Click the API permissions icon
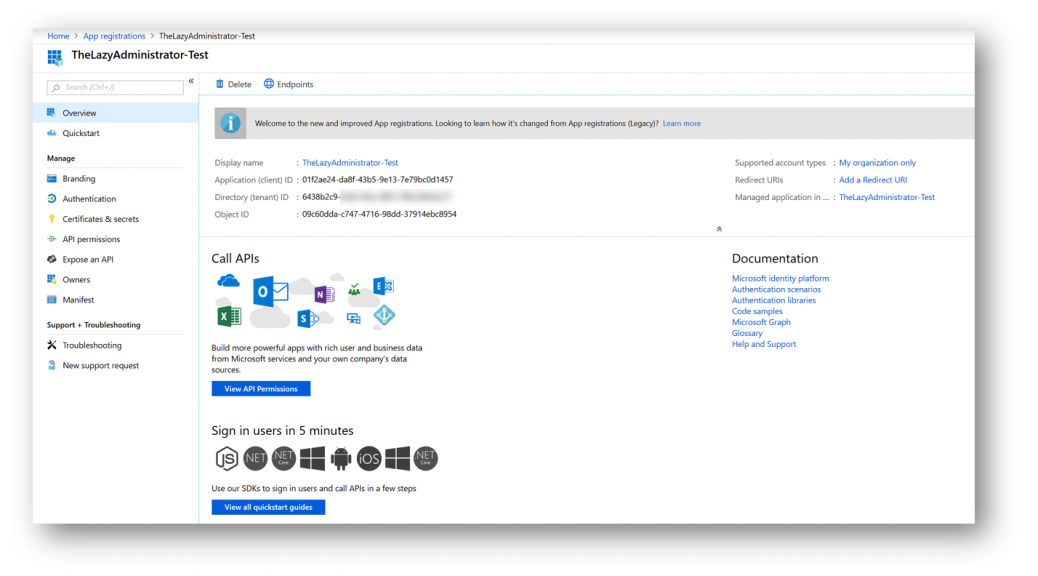The width and height of the screenshot is (1038, 576). tap(51, 239)
